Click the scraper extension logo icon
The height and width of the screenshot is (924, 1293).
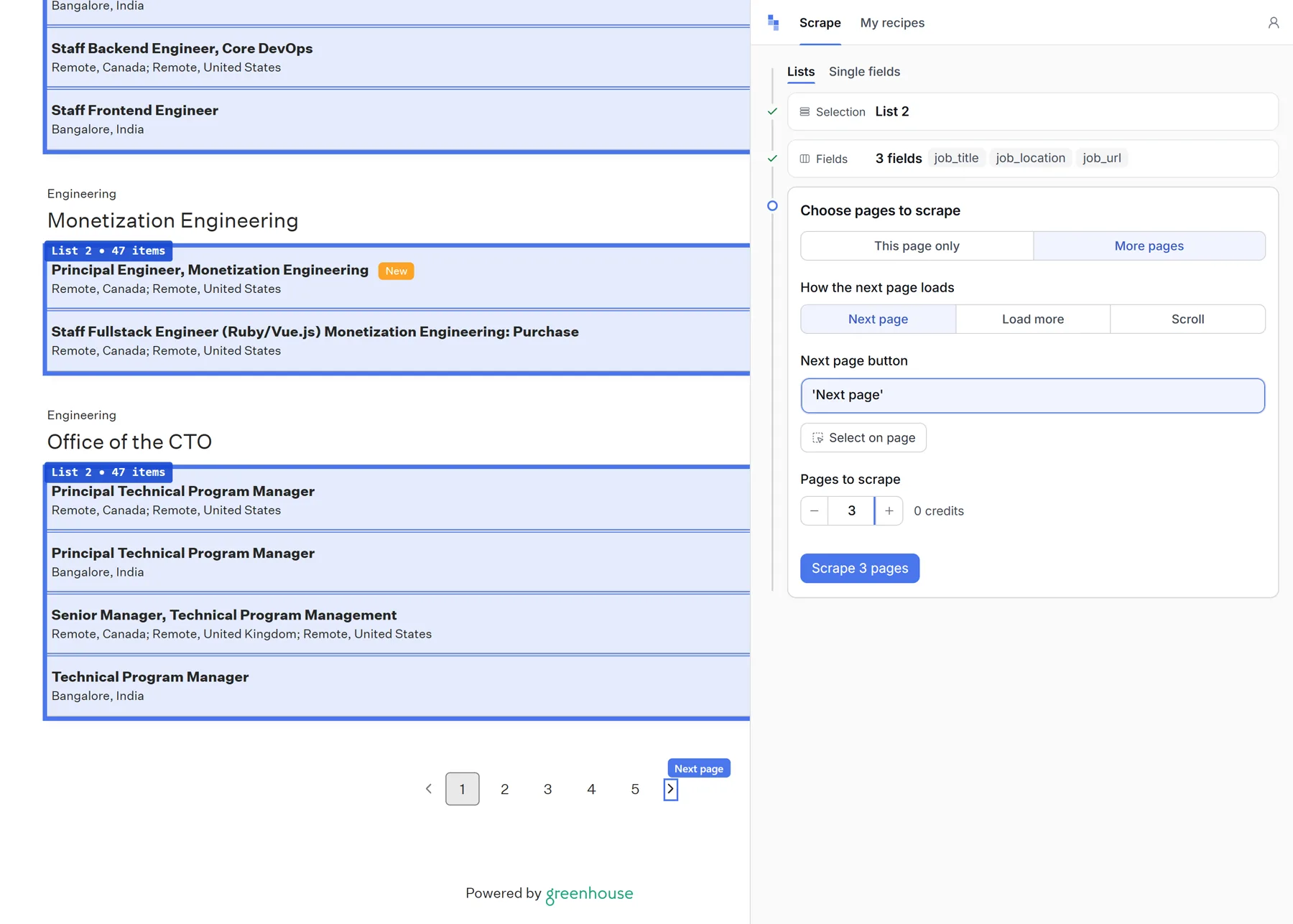[773, 22]
